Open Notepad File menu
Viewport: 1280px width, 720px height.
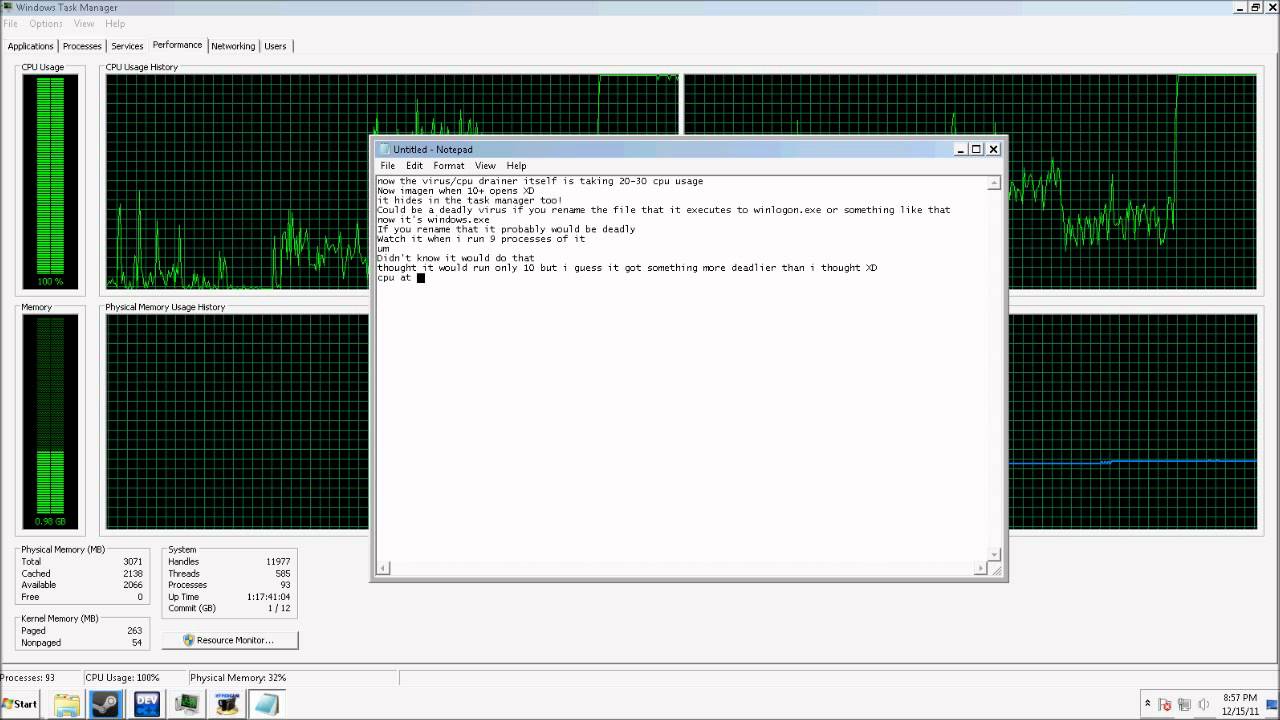coord(387,166)
